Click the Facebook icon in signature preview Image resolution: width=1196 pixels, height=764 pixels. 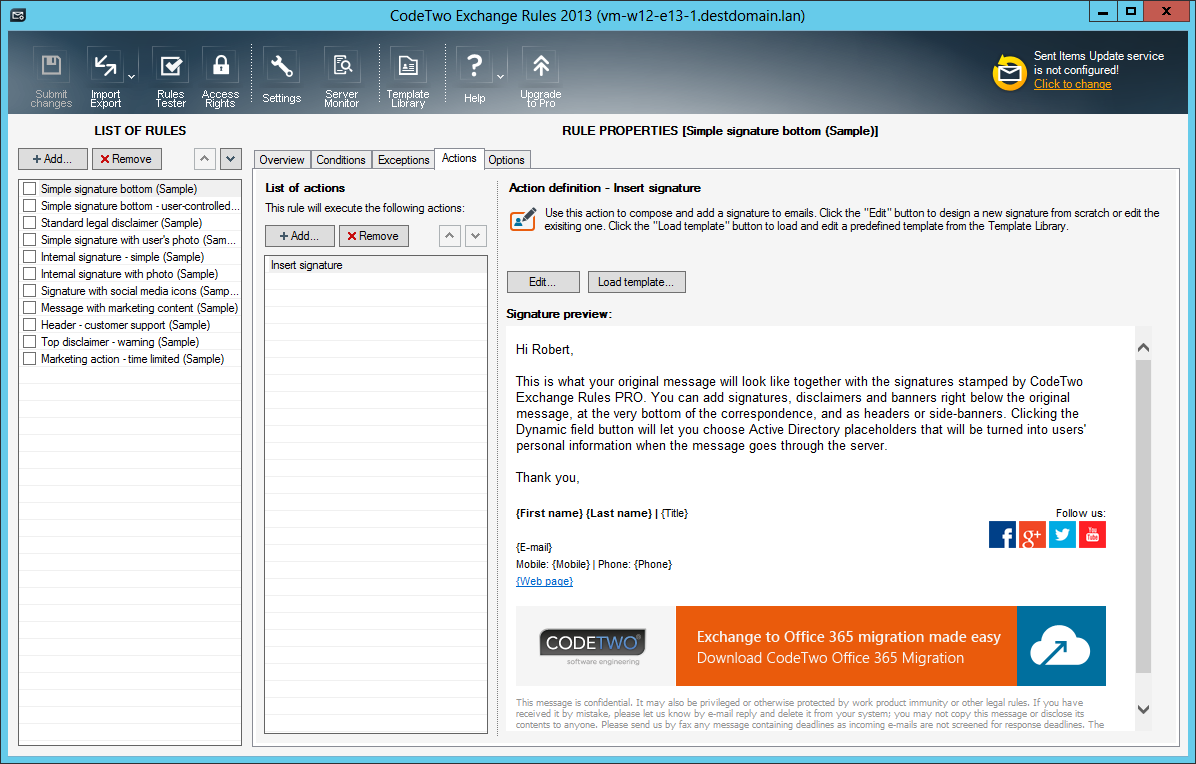pos(1002,534)
